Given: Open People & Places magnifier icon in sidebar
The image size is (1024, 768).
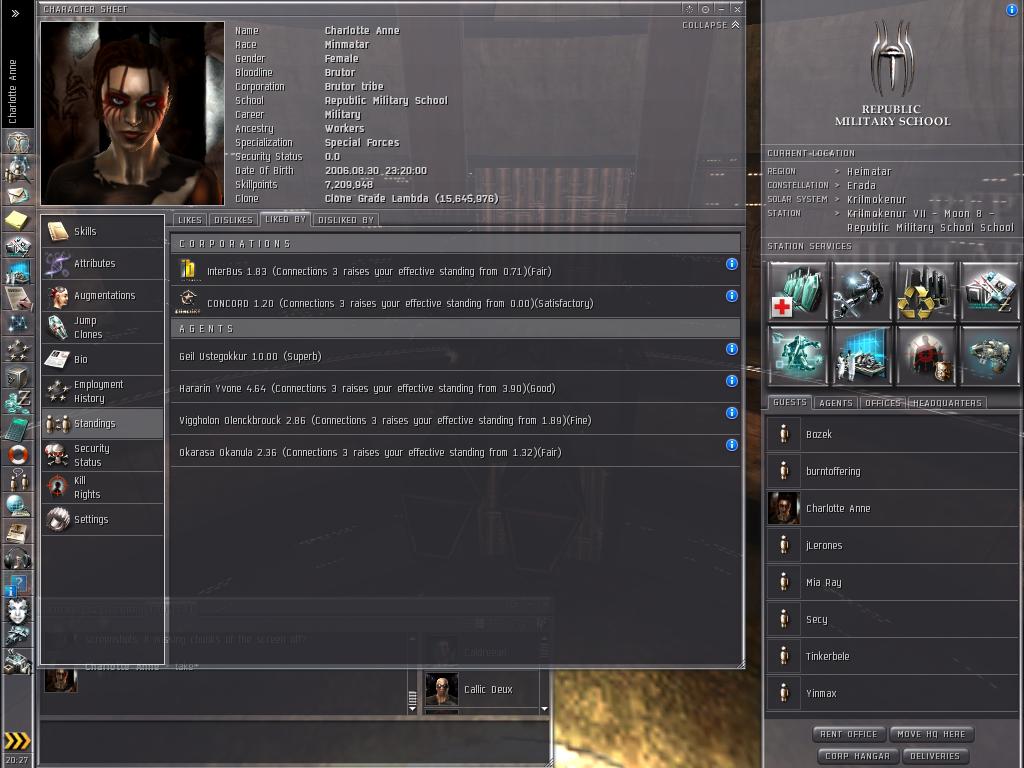Looking at the screenshot, I should tap(18, 169).
